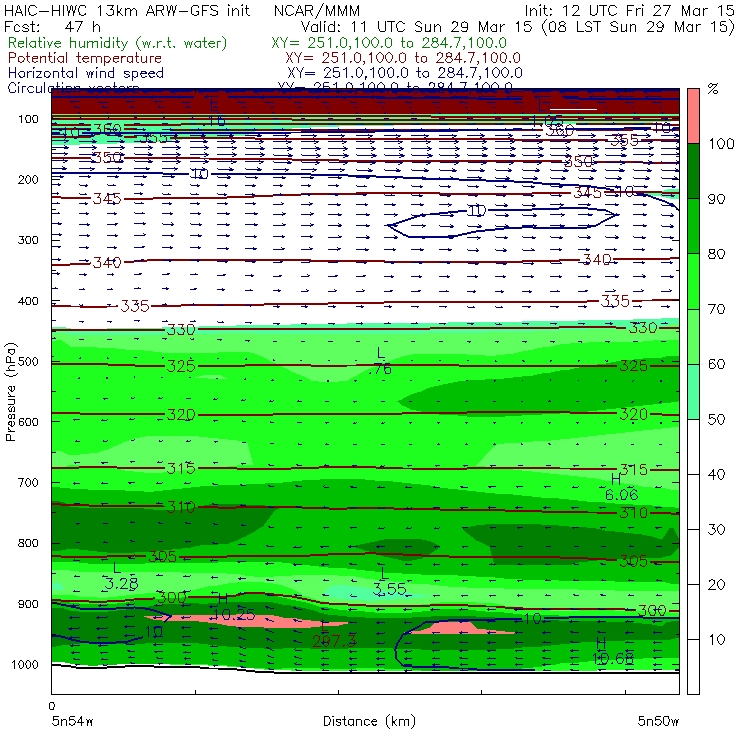Viewport: 740px width, 740px height.
Task: Click the title 'HAIC-HIWC 13km ARW-GFS init'
Action: tap(127, 10)
